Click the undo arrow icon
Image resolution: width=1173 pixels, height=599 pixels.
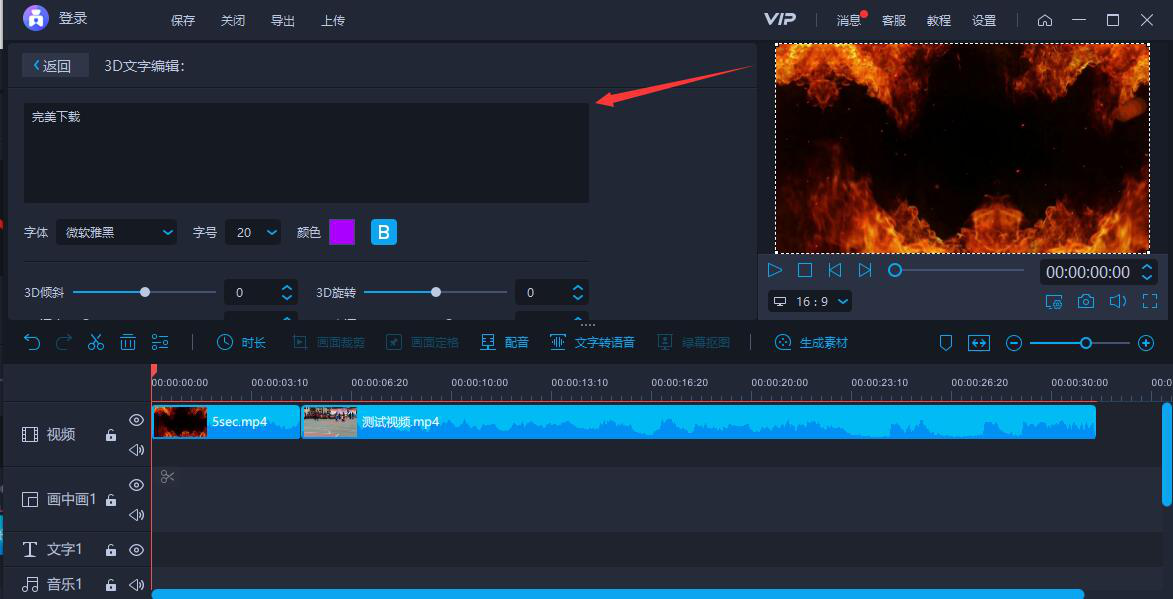(32, 342)
